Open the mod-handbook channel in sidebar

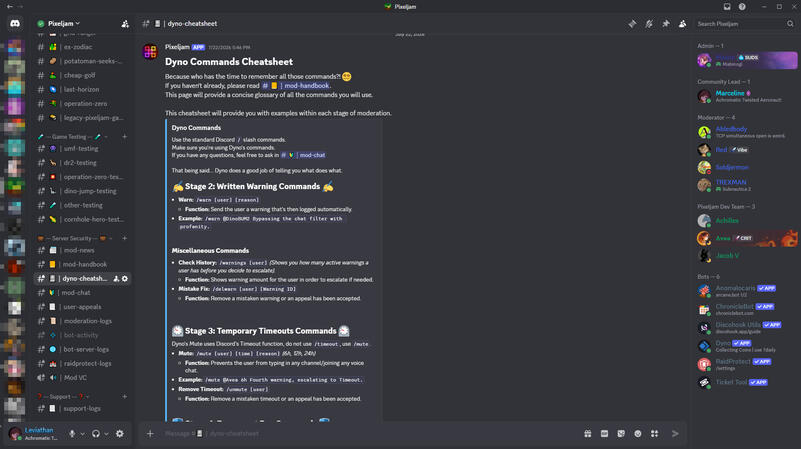point(82,265)
